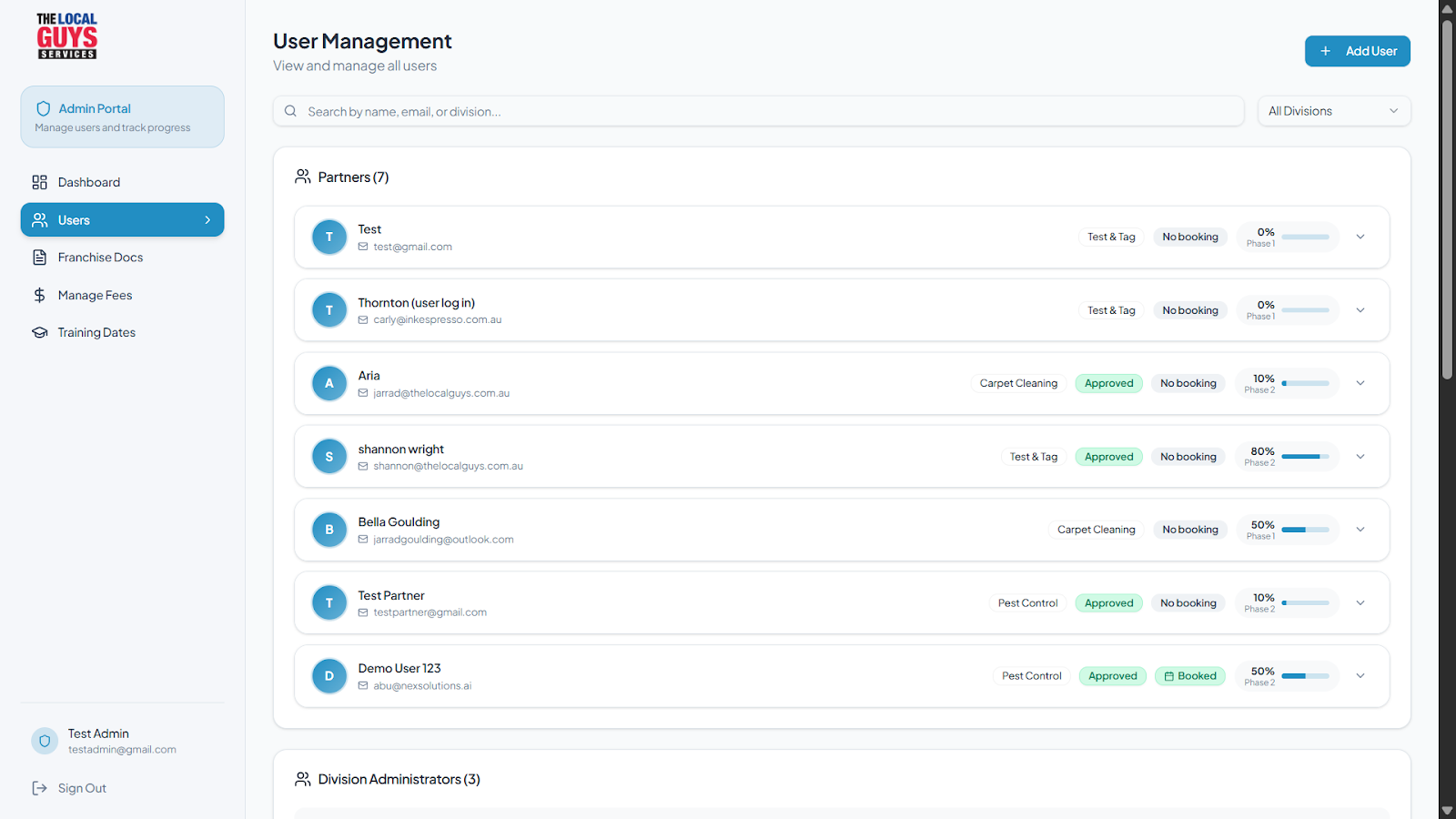Click the testadmin@gmail.com account email

[122, 750]
